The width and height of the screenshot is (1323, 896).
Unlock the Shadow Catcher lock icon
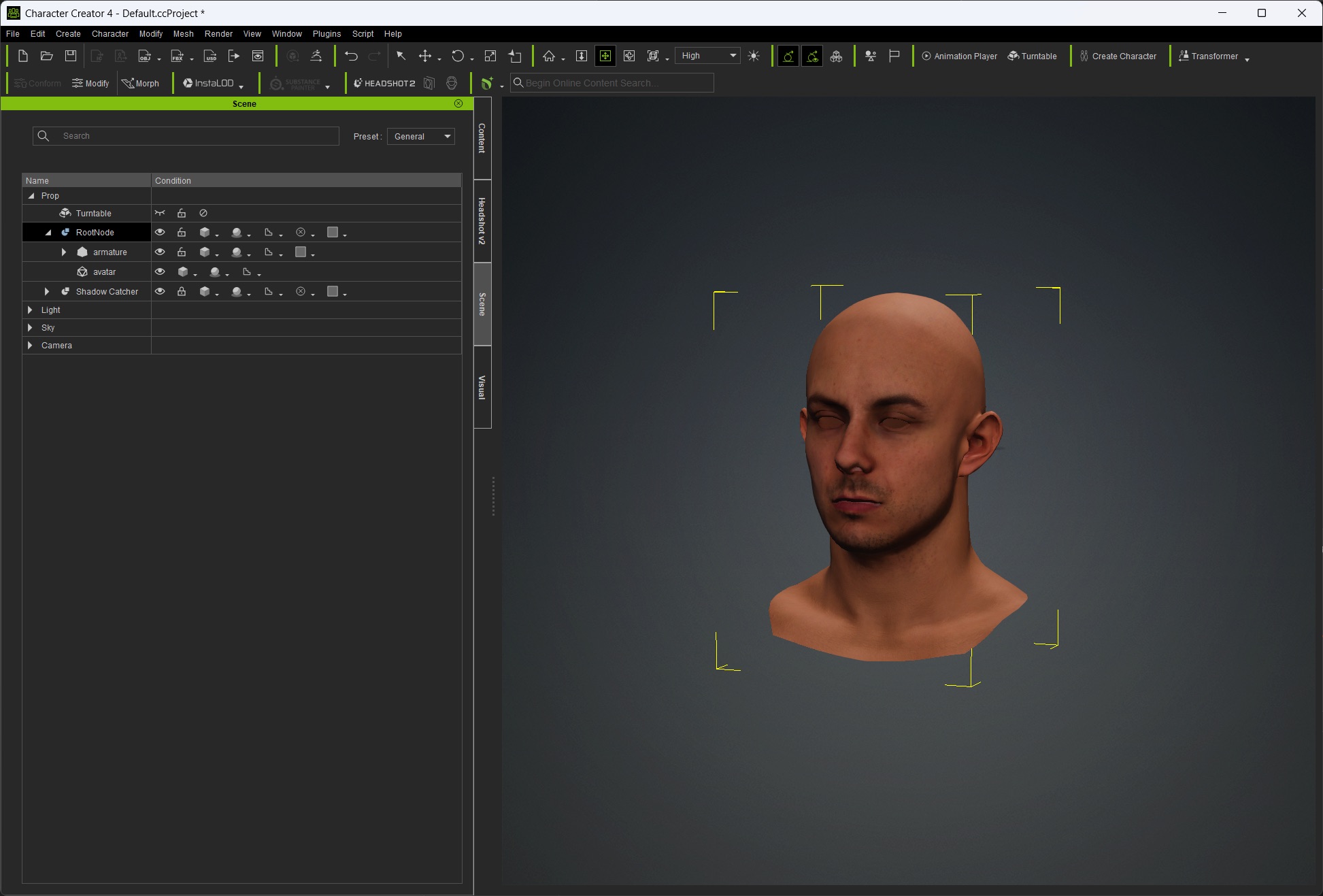pyautogui.click(x=182, y=291)
